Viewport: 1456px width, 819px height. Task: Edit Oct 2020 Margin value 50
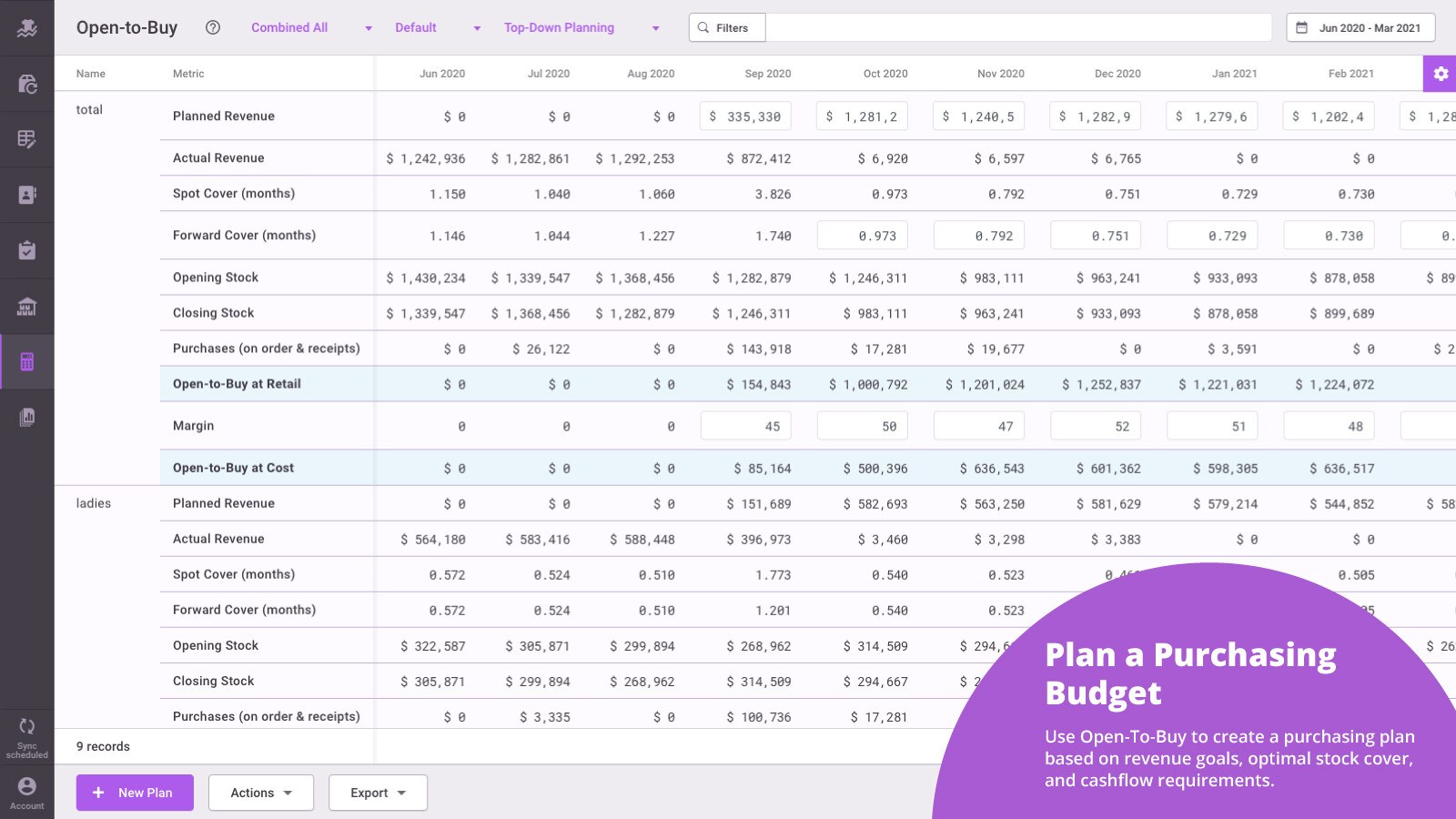click(863, 426)
